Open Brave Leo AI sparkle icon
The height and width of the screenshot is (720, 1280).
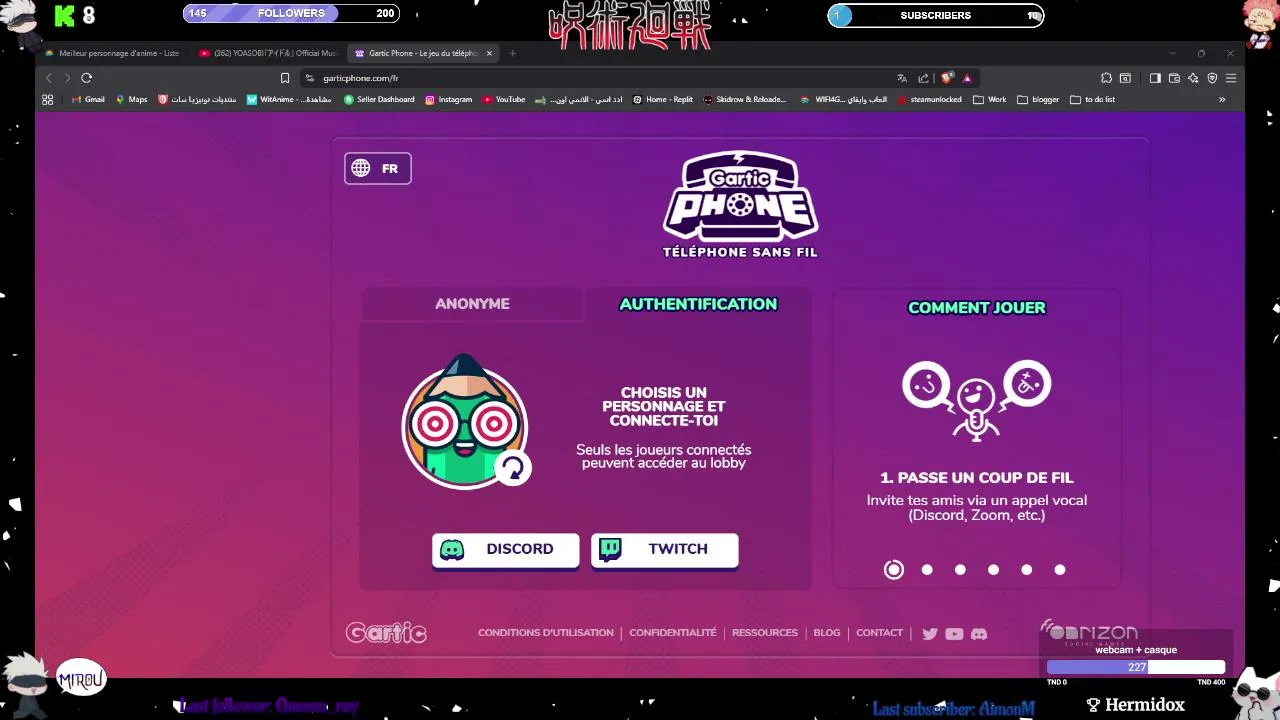coord(1193,78)
